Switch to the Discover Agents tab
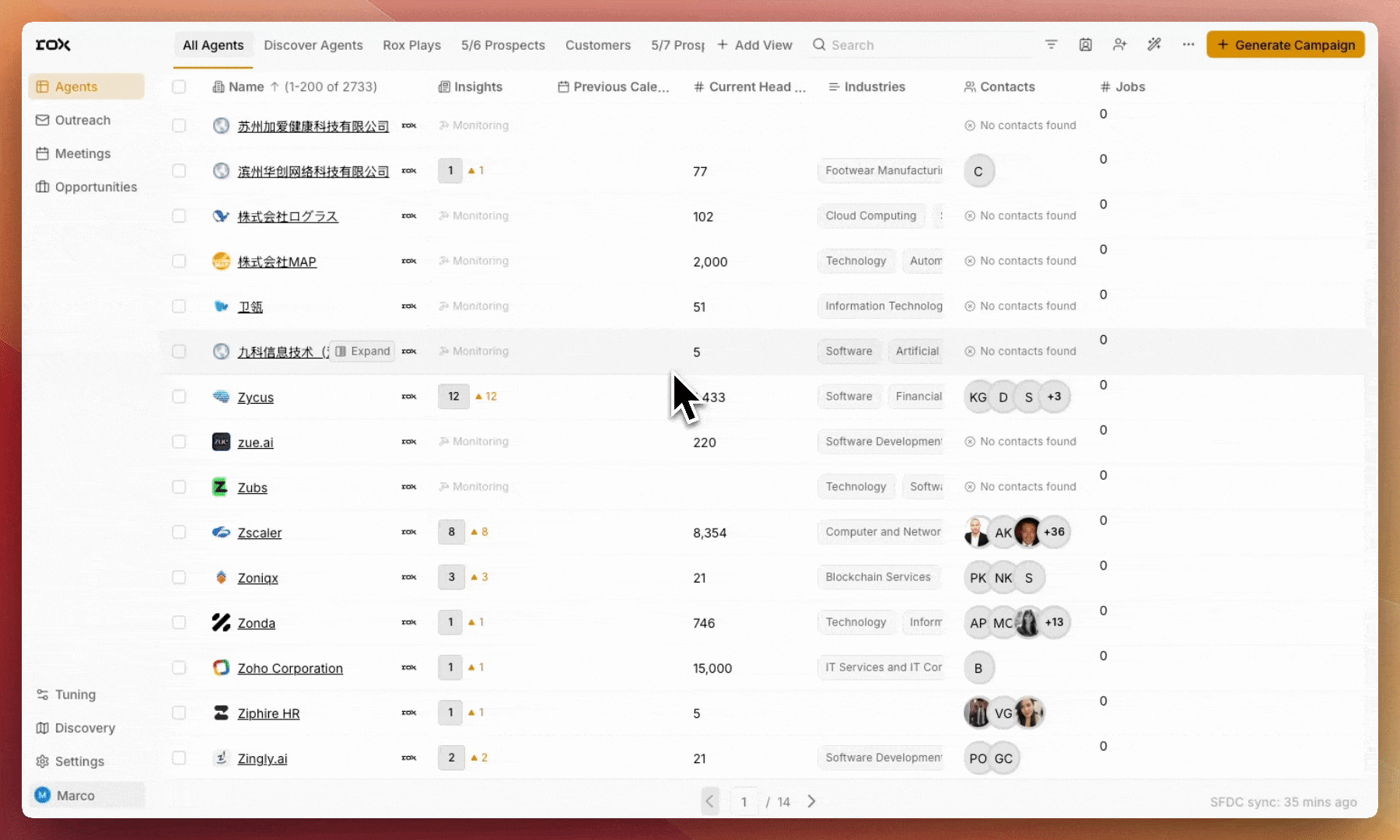 pyautogui.click(x=313, y=45)
